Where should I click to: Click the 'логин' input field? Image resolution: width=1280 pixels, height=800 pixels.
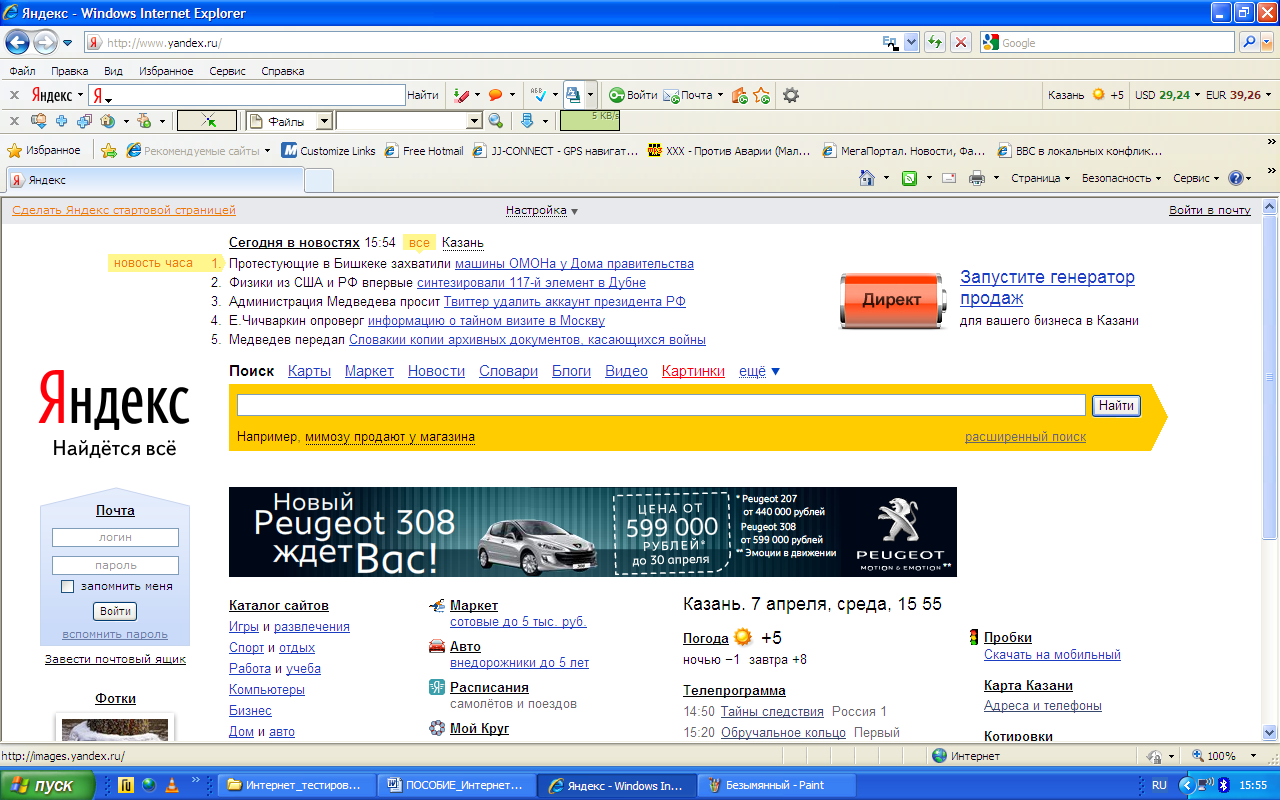tap(115, 537)
